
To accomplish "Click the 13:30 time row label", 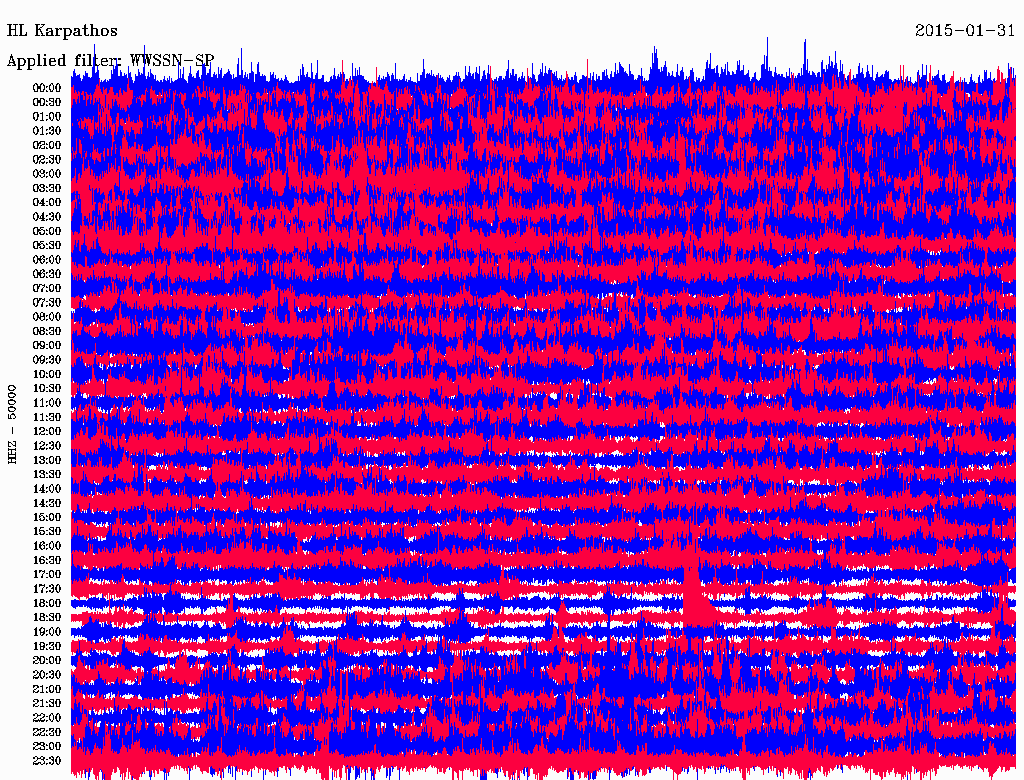I will click(47, 474).
